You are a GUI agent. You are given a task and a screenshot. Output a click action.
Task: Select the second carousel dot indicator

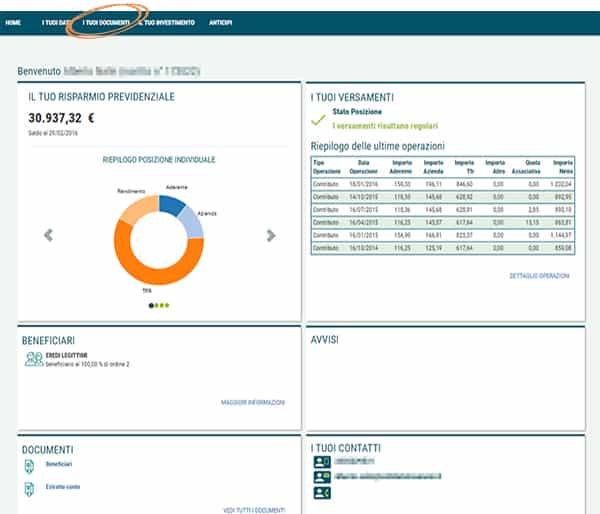point(157,305)
